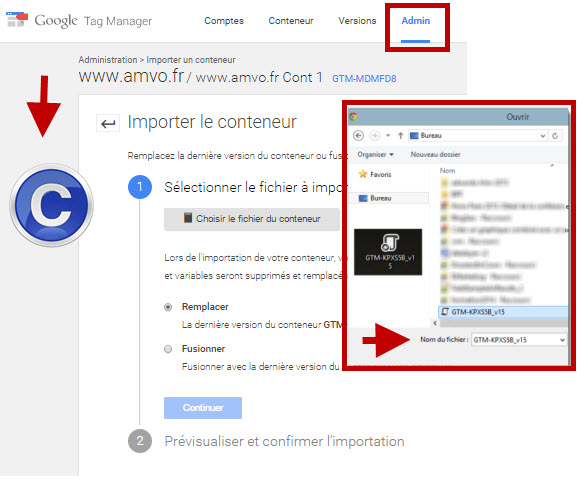Image resolution: width=586 pixels, height=480 pixels.
Task: Click the back arrow beside Importer le conteneur
Action: coord(108,123)
